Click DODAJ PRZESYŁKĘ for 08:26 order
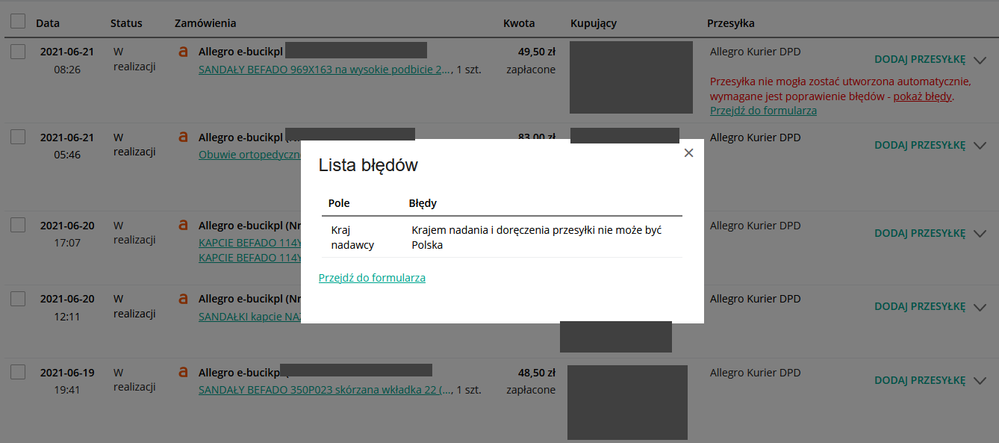This screenshot has height=443, width=999. [920, 60]
